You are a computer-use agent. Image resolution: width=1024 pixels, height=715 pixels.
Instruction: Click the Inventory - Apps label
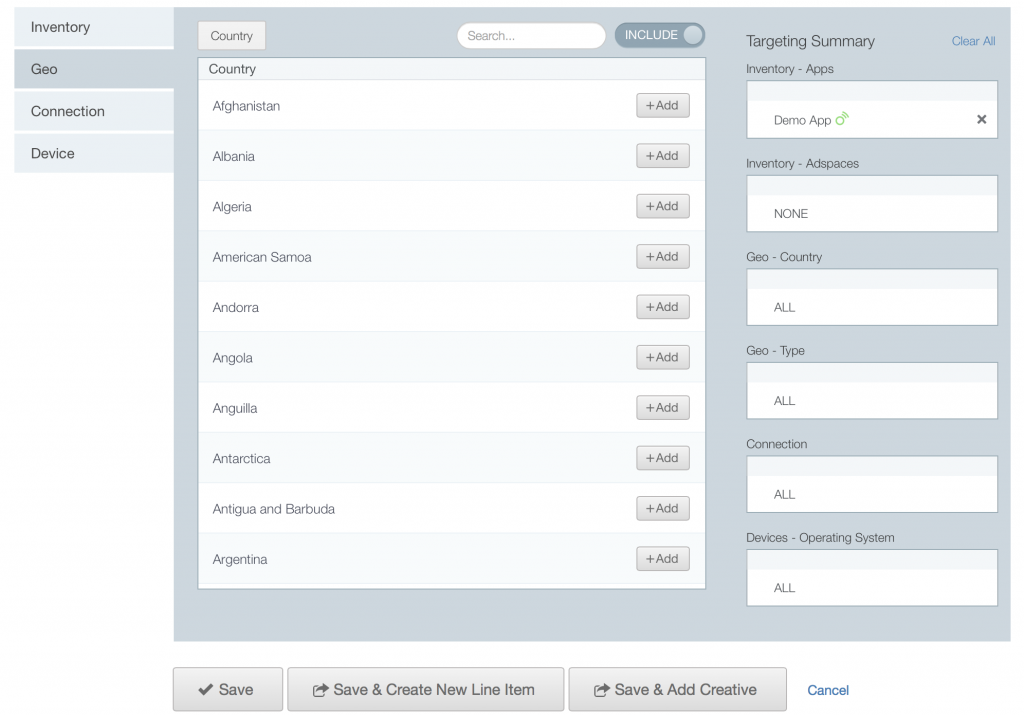pos(790,69)
